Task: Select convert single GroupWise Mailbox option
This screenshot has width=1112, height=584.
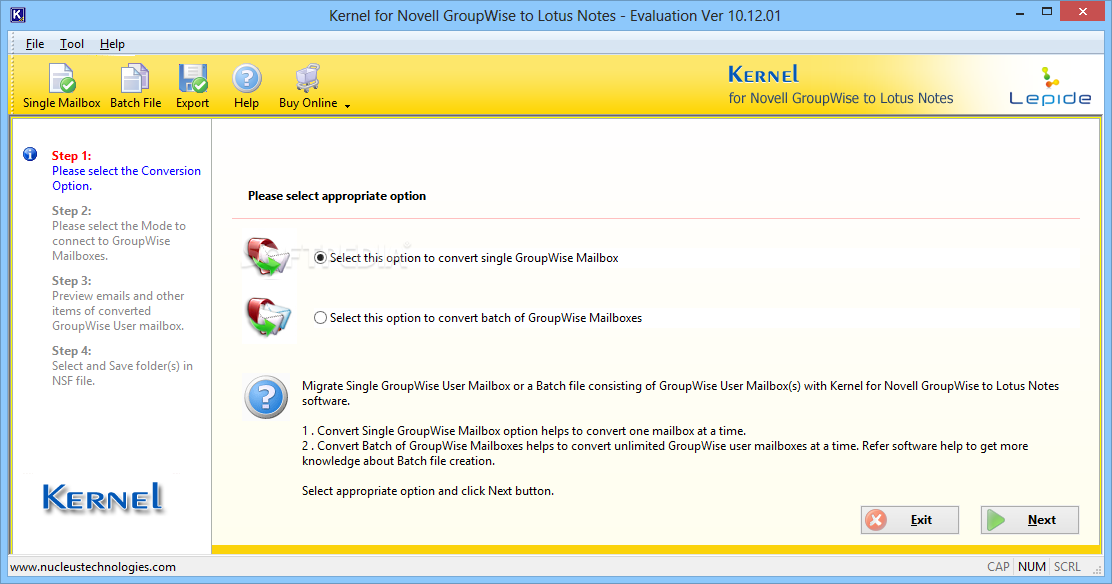Action: coord(321,258)
